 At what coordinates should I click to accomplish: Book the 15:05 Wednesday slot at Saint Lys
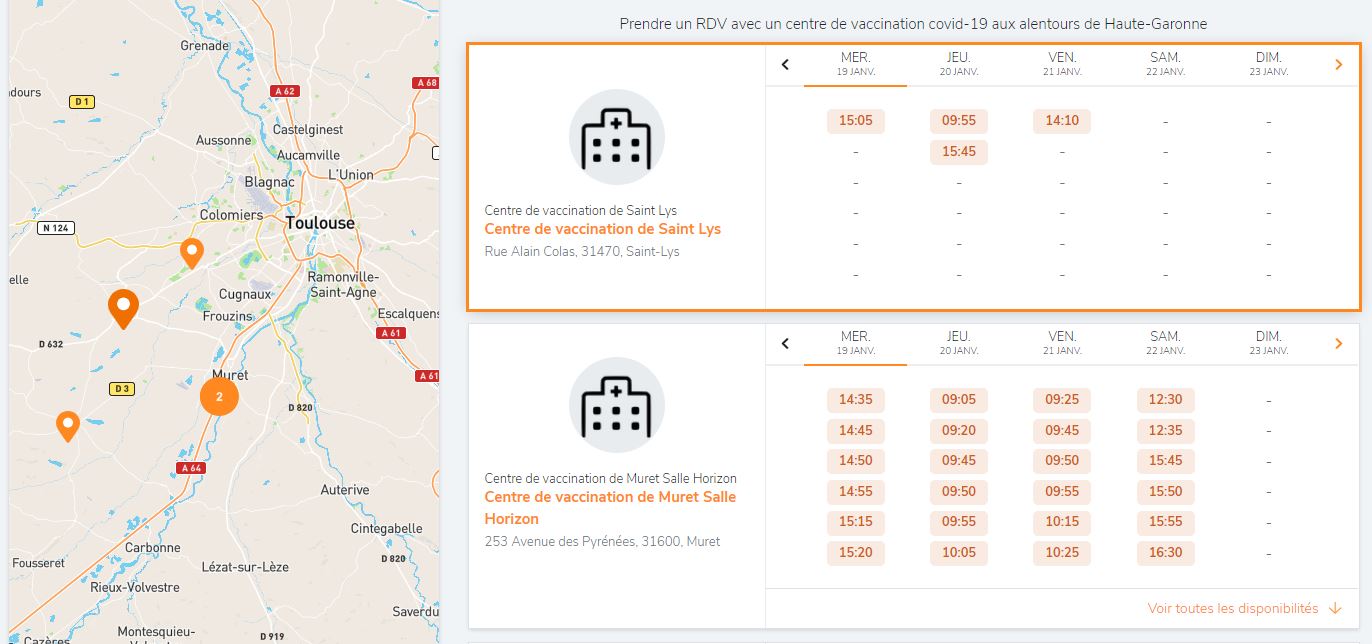tap(855, 121)
